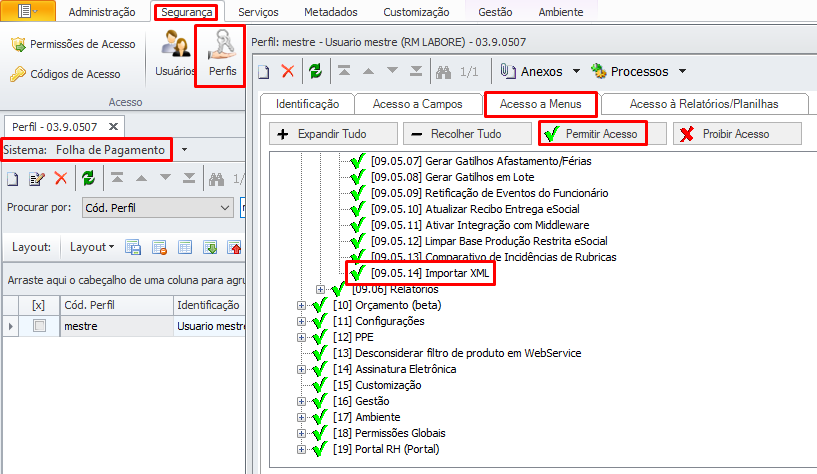Open the Anexos dropdown arrow
Image resolution: width=817 pixels, height=474 pixels.
point(576,71)
